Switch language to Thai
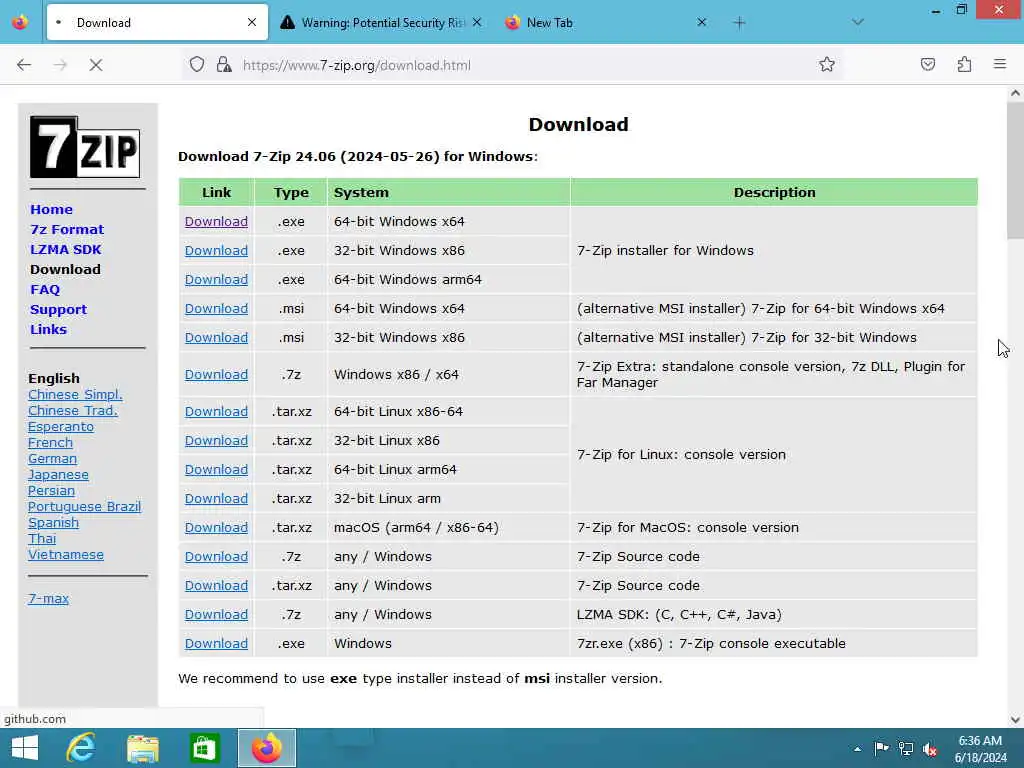Screen dimensions: 1024x768 click(42, 539)
